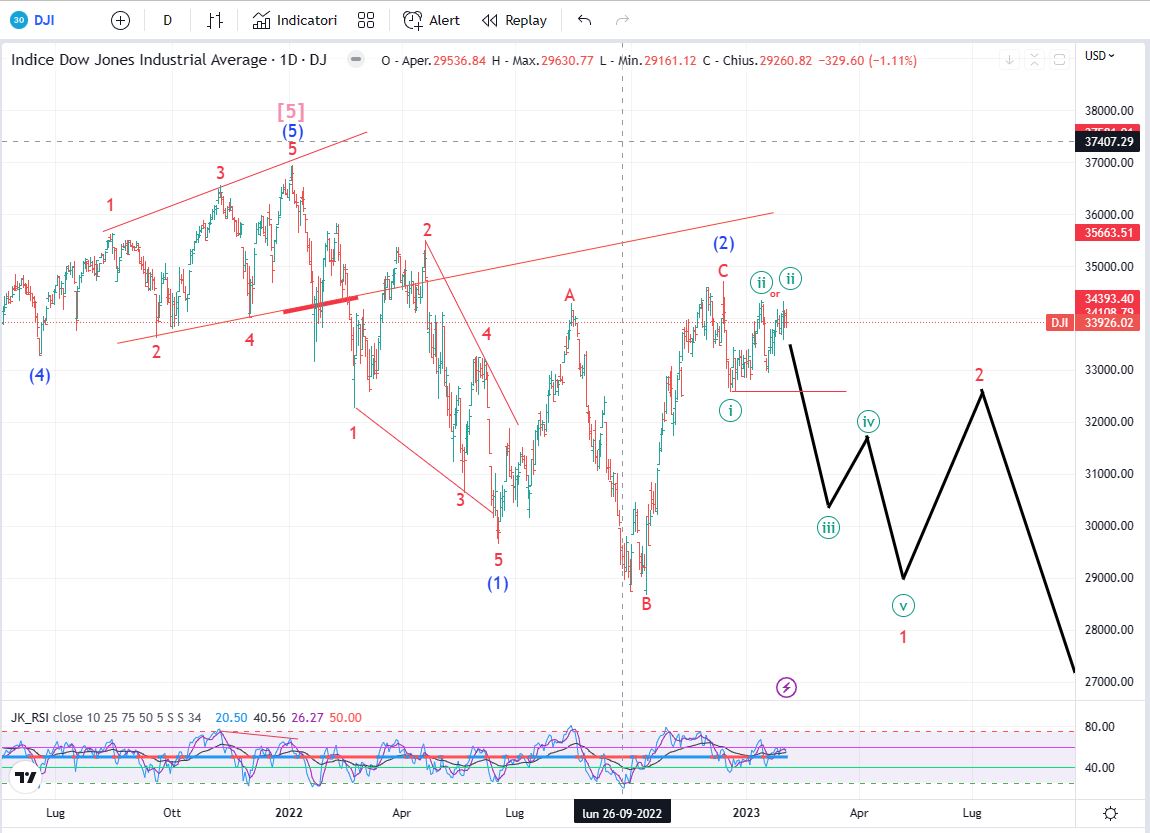
Task: Open the Indicatori indicators menu
Action: click(294, 21)
